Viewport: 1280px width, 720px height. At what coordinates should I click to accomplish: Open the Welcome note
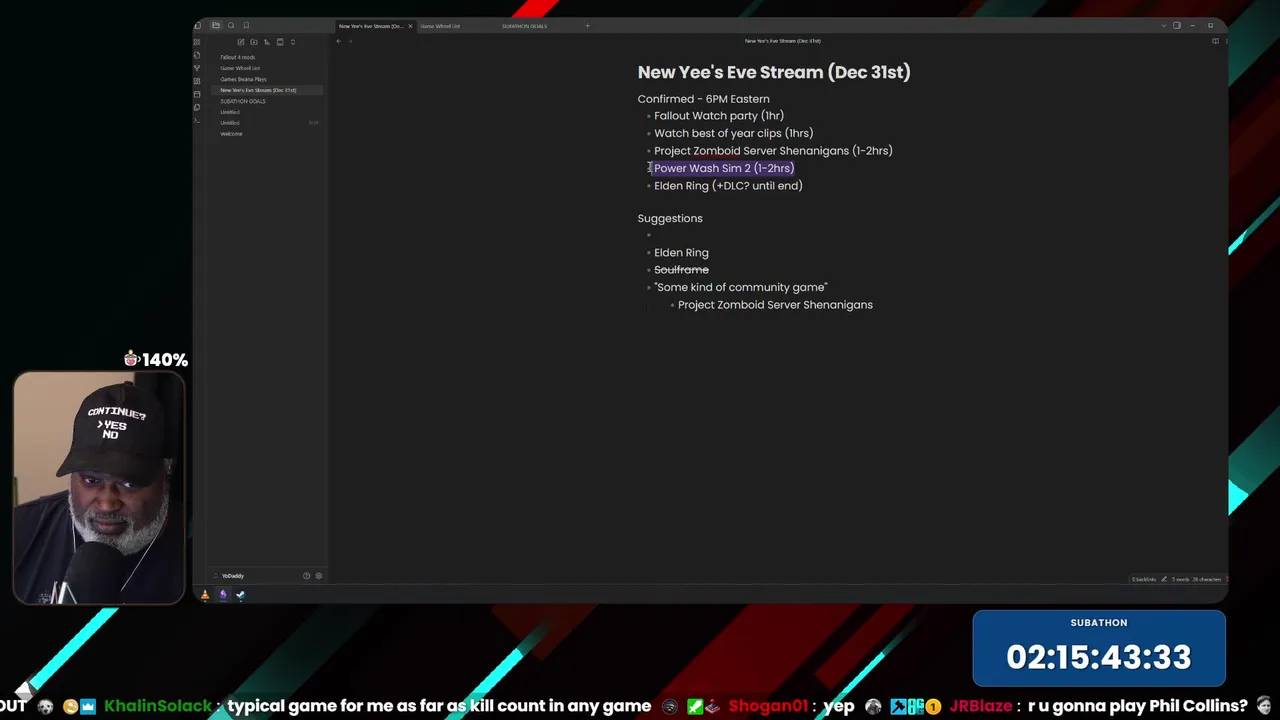point(231,134)
